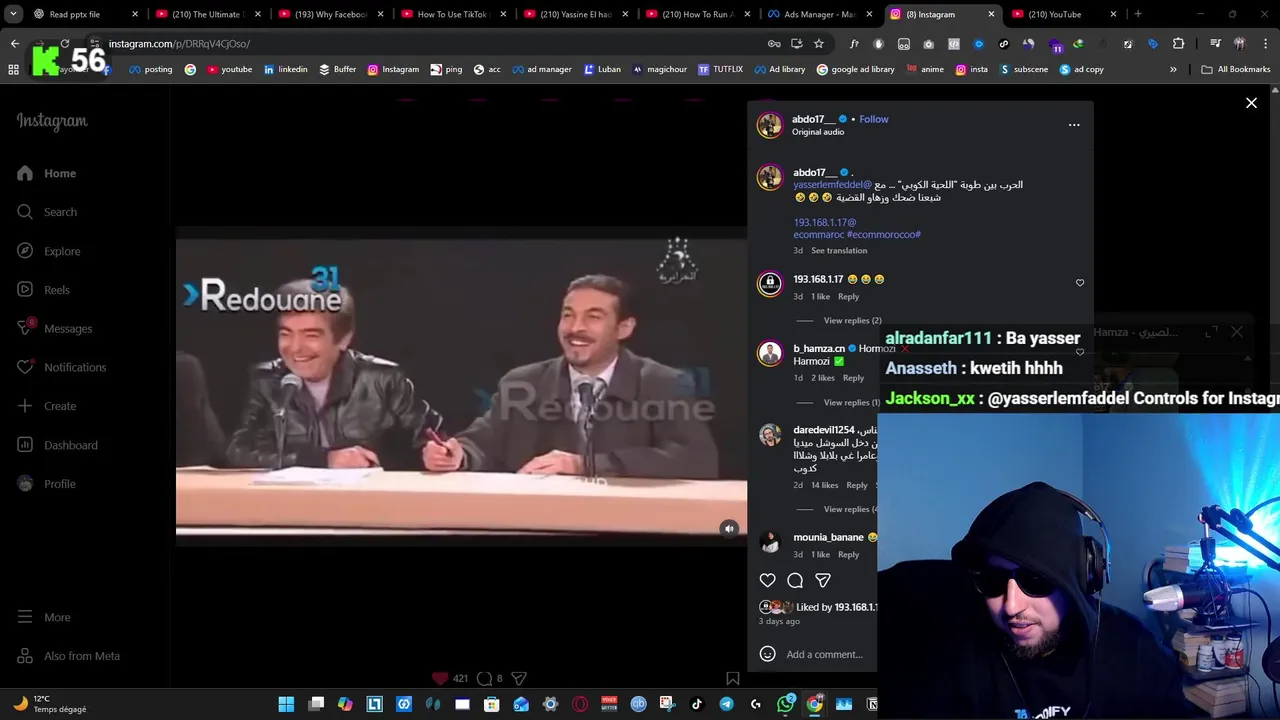Open Notifications in the sidebar
The height and width of the screenshot is (720, 1280).
pos(61,367)
